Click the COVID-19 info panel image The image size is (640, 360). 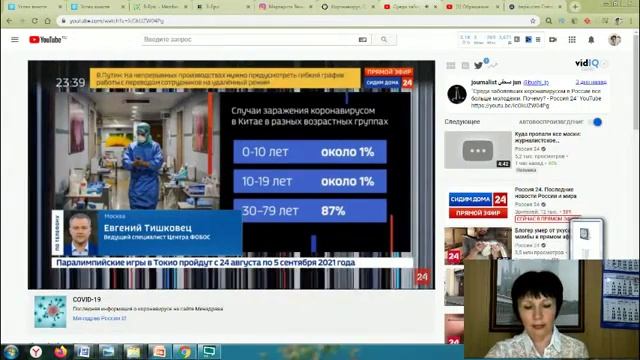[50, 312]
